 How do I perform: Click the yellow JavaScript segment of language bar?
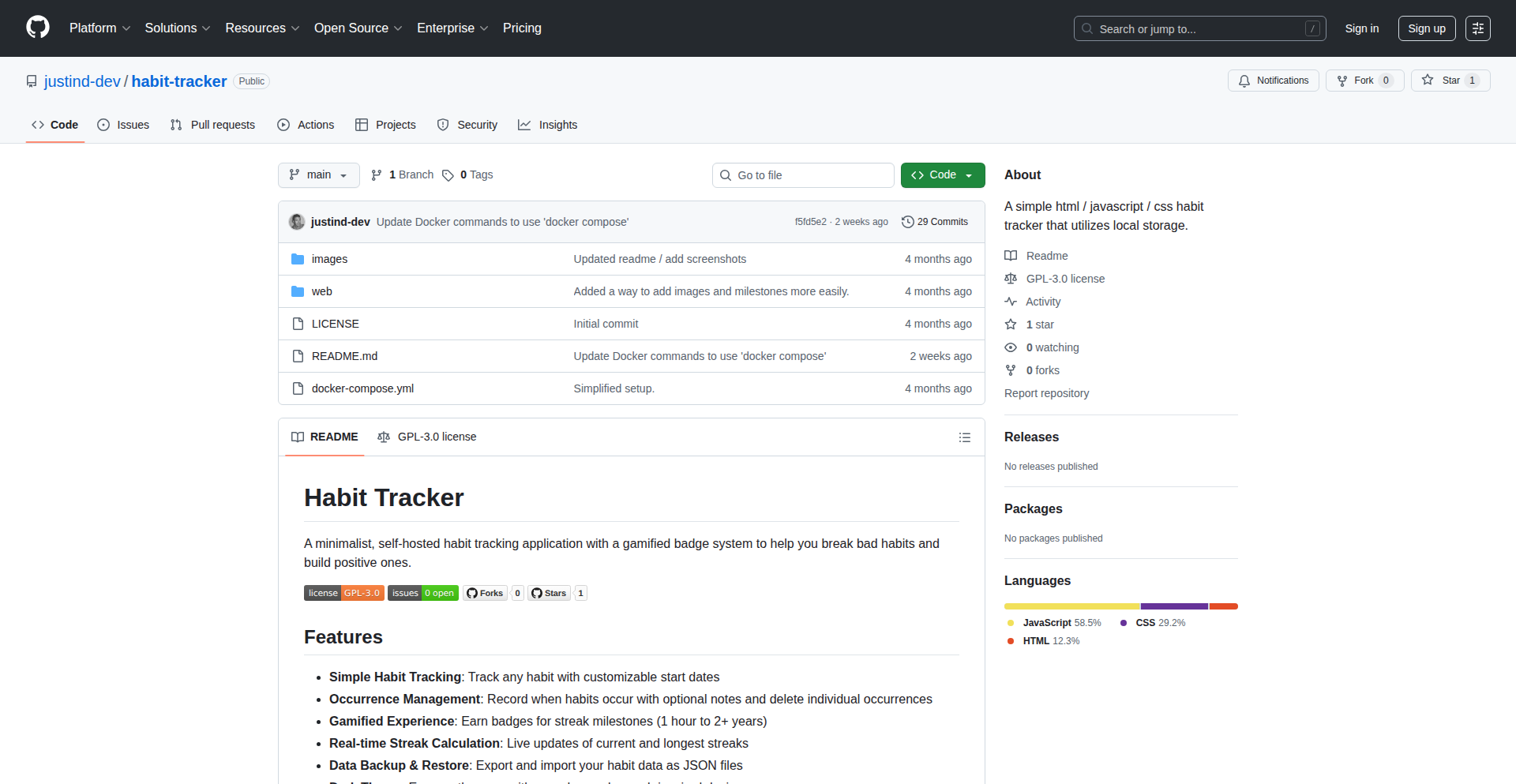[x=1072, y=606]
